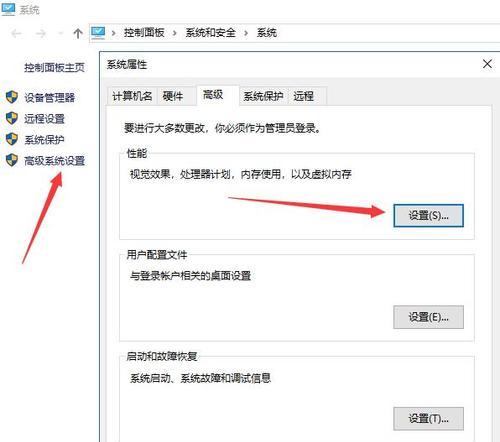500x442 pixels.
Task: Open user profiles 设置(E)... button
Action: pos(428,317)
